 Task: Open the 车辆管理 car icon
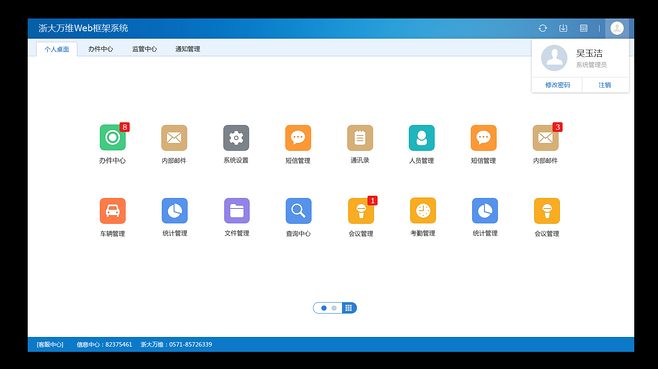tap(112, 211)
